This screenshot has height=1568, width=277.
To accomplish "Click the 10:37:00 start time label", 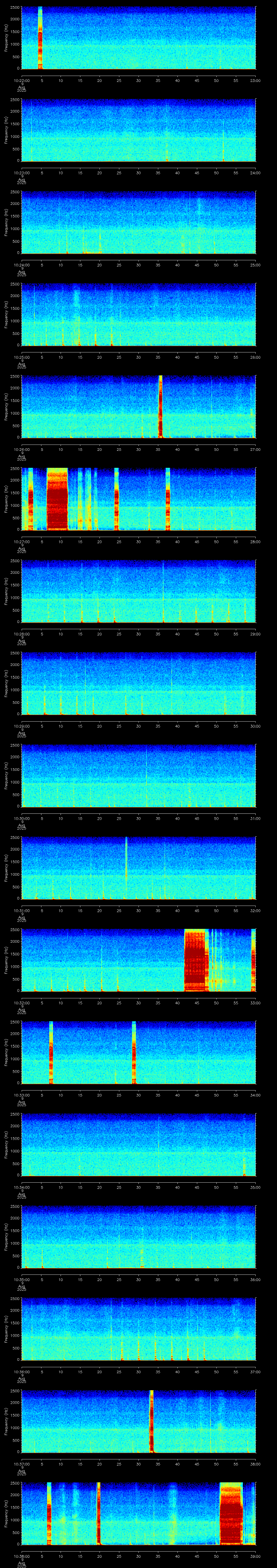I will (21, 1464).
